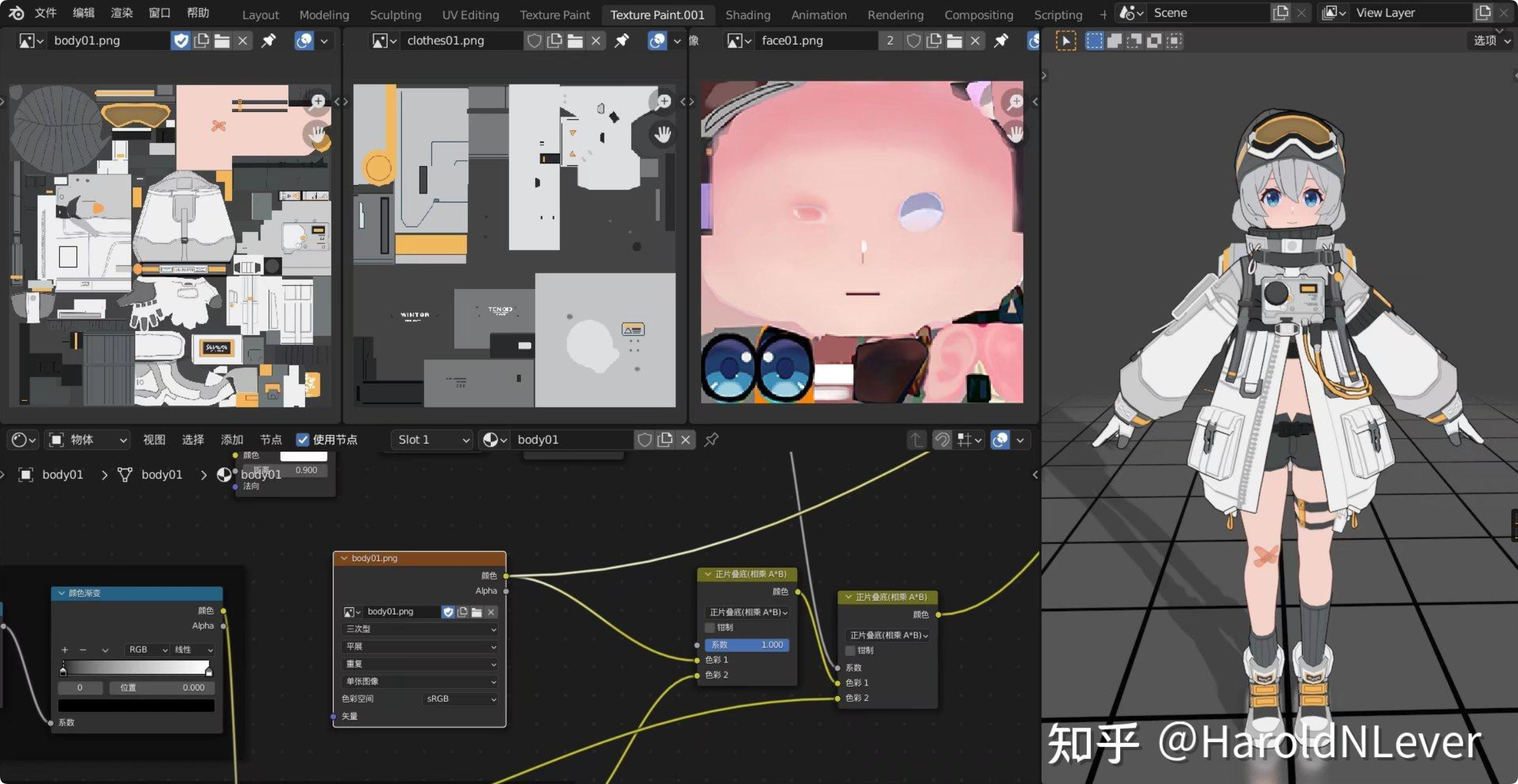
Task: Click body01 object breadcrumb in node editor
Action: pos(52,475)
